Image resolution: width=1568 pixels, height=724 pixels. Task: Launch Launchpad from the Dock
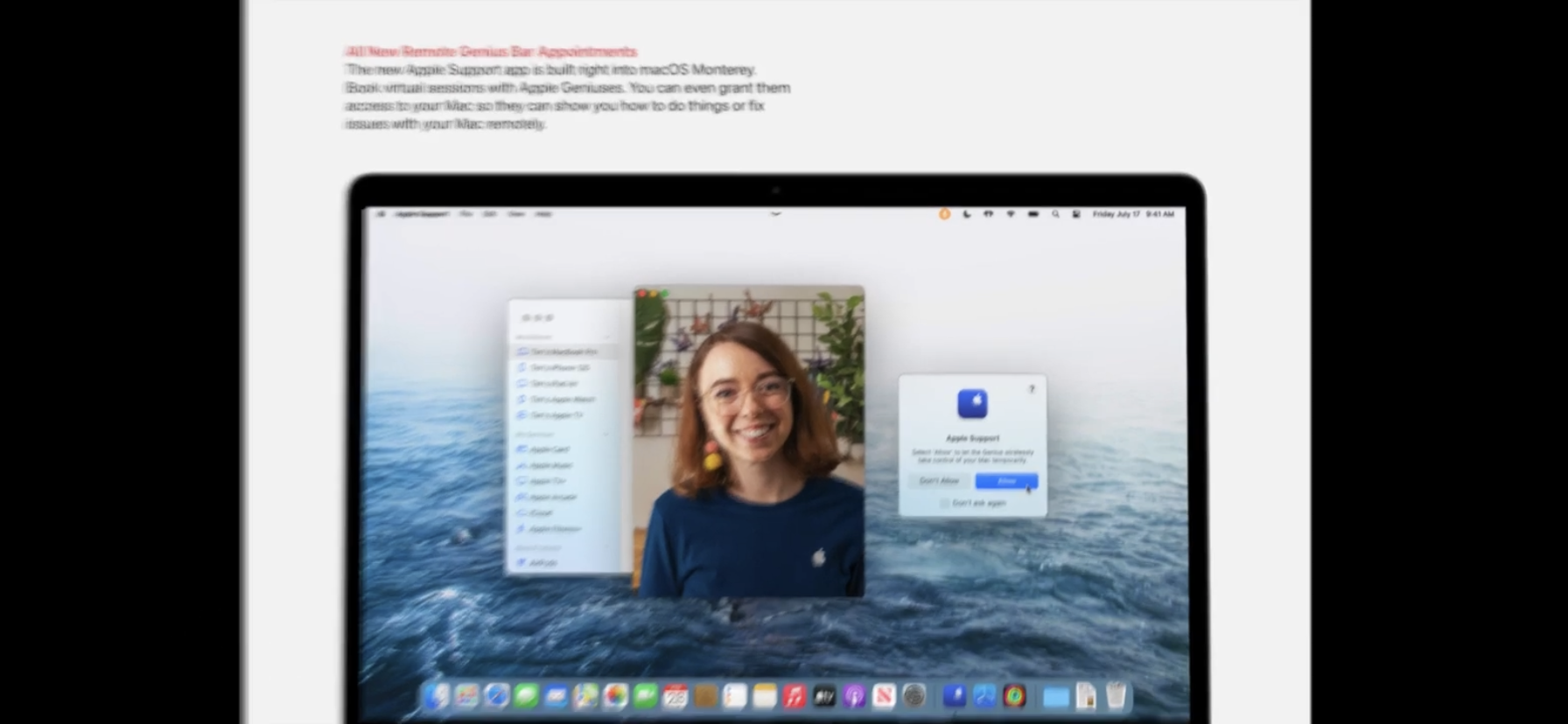[x=466, y=696]
